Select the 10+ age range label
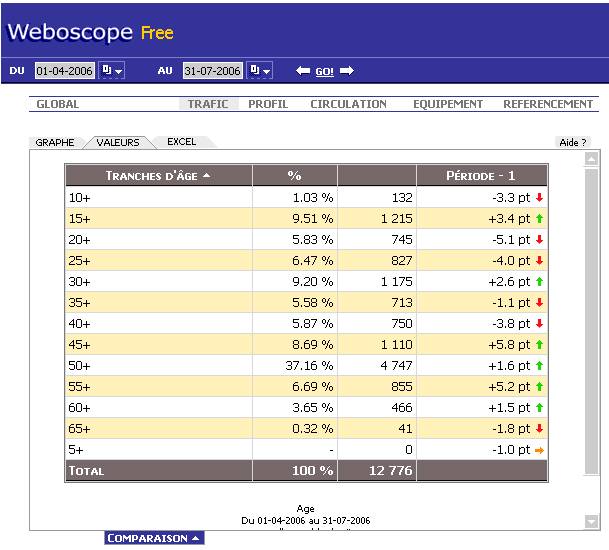 click(x=79, y=198)
